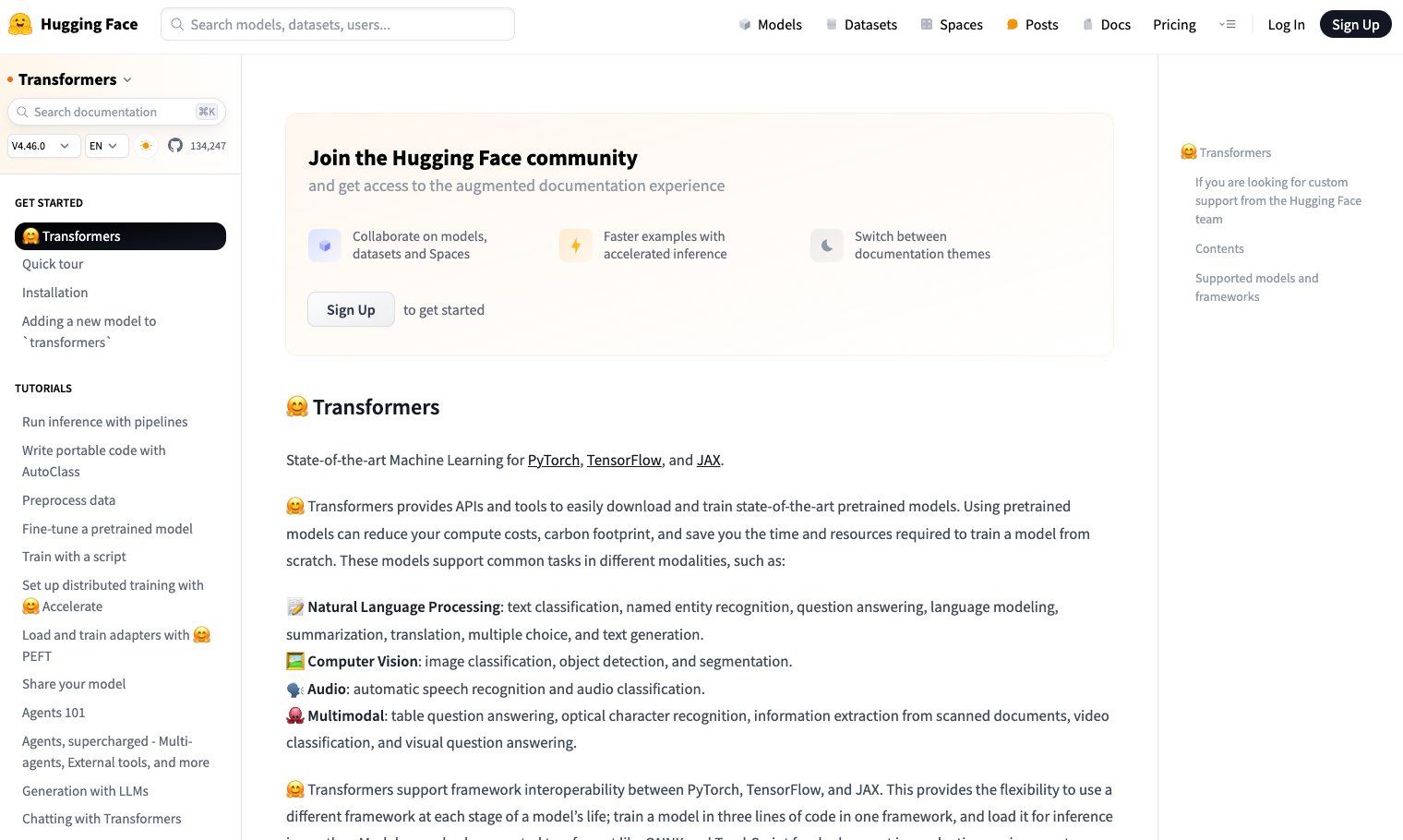Click the lightning bolt accelerated inference icon
This screenshot has width=1403, height=840.
(x=576, y=246)
